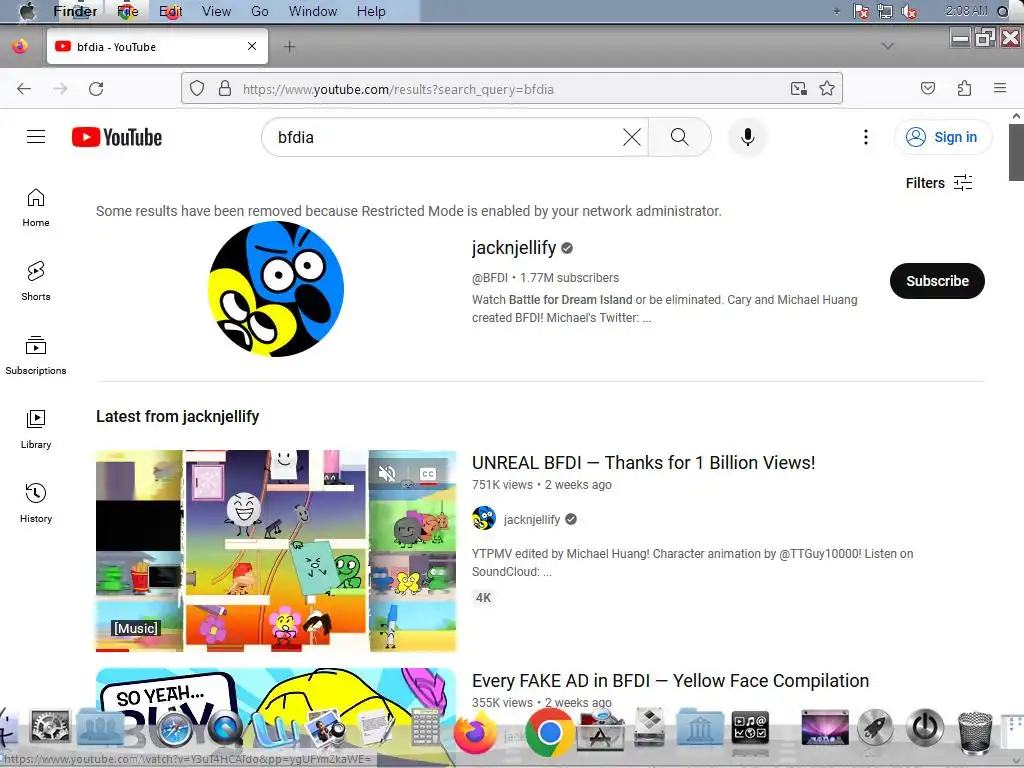Open the Trash in the dock
Screen dimensions: 1024x768
tap(974, 733)
